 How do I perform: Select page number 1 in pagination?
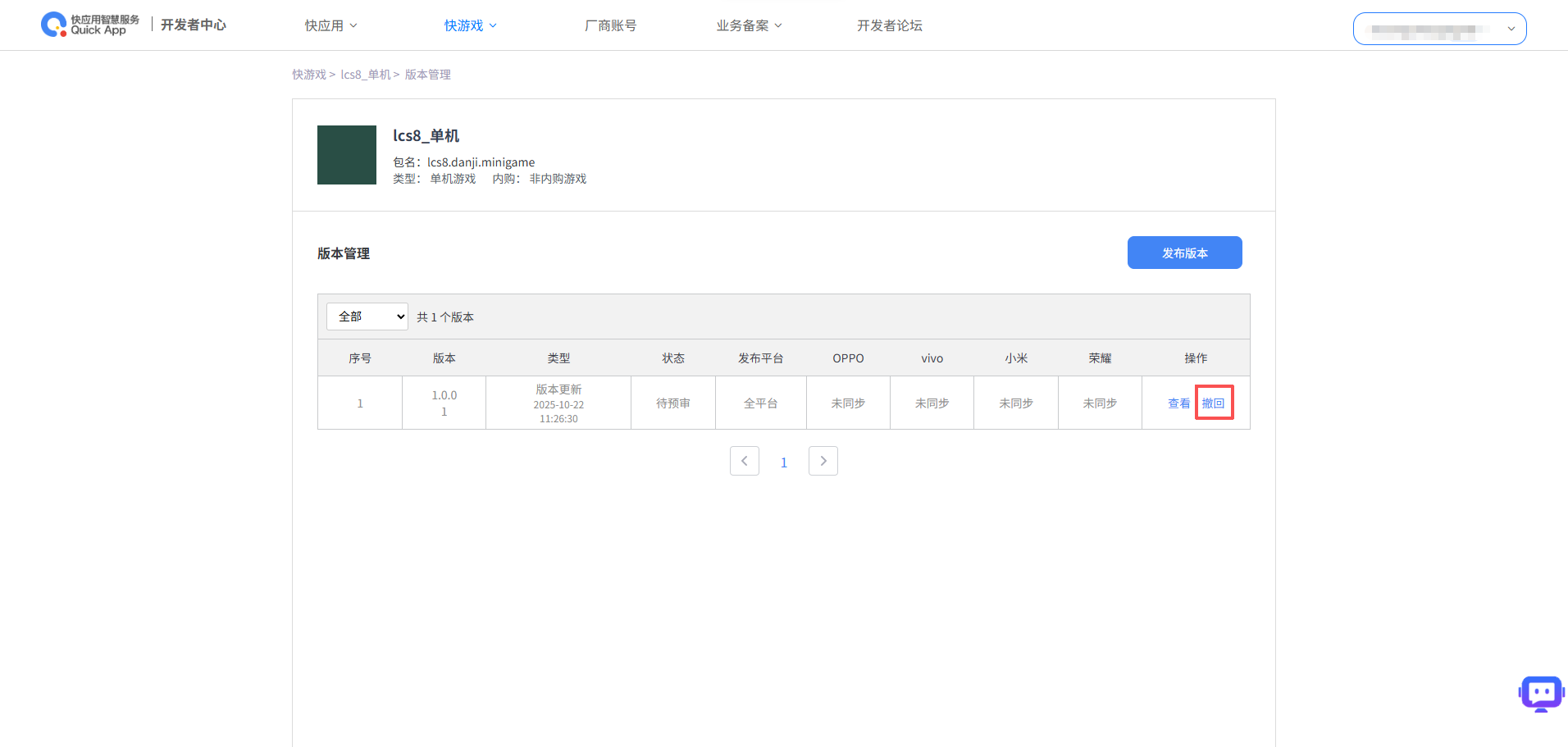tap(783, 462)
